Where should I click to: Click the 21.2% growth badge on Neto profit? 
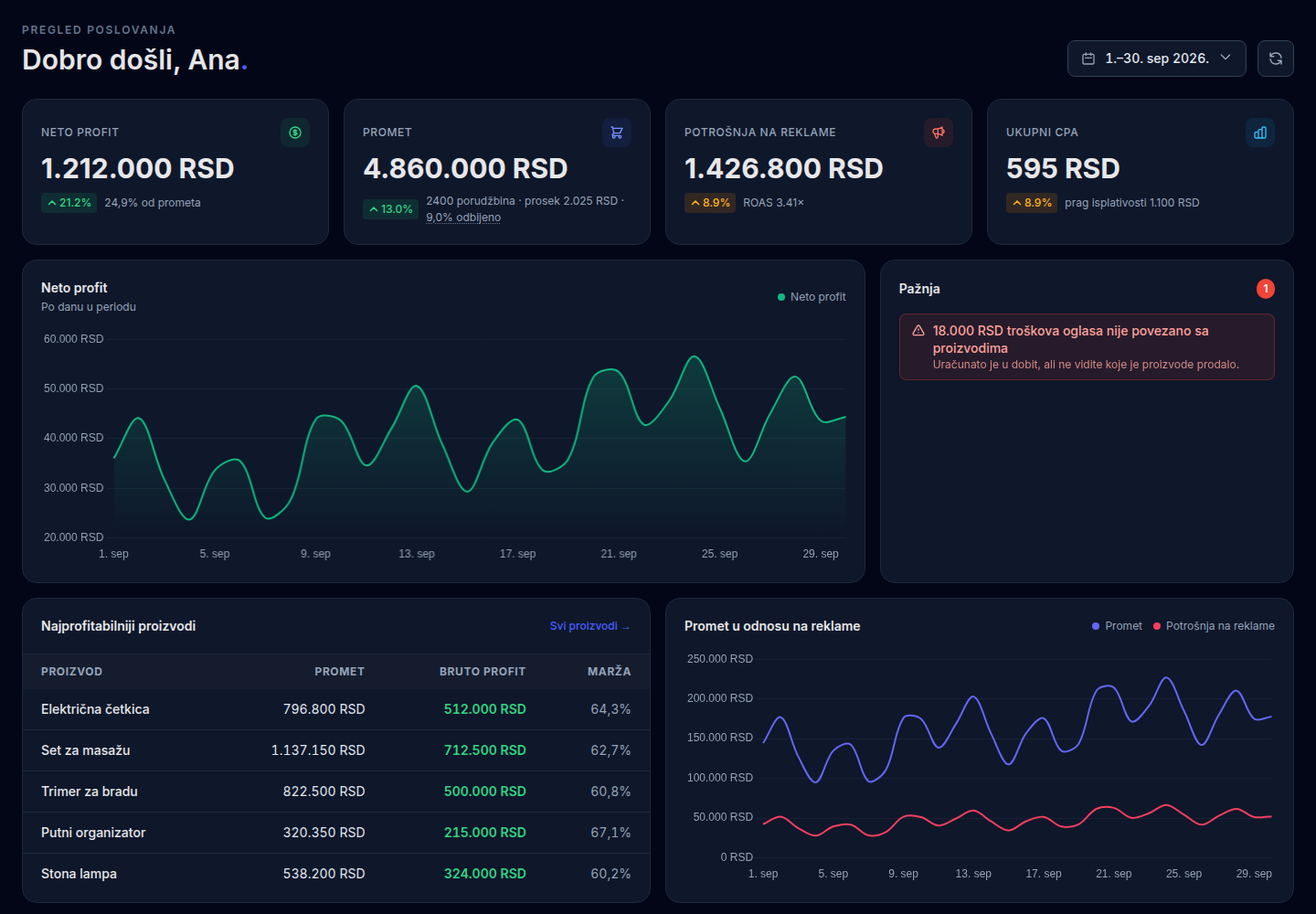coord(69,203)
